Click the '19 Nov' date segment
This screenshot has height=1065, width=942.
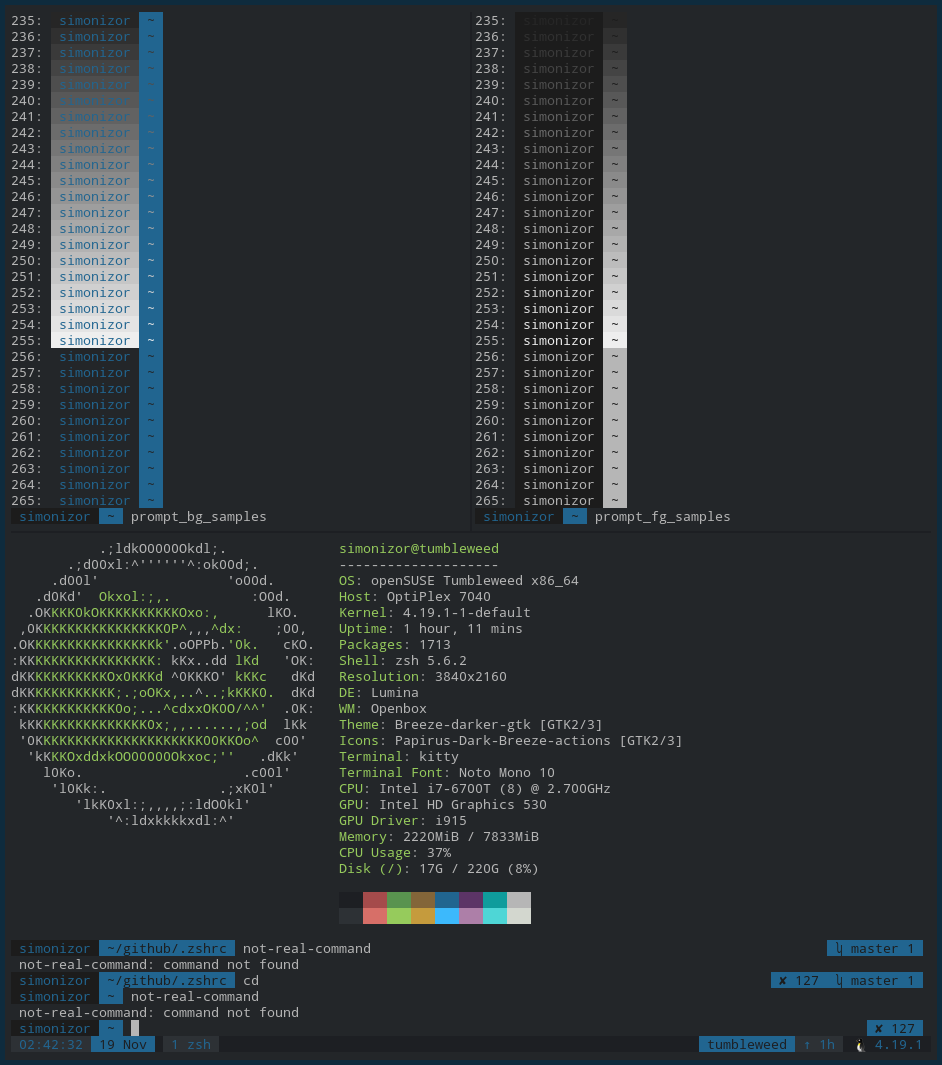(123, 1045)
